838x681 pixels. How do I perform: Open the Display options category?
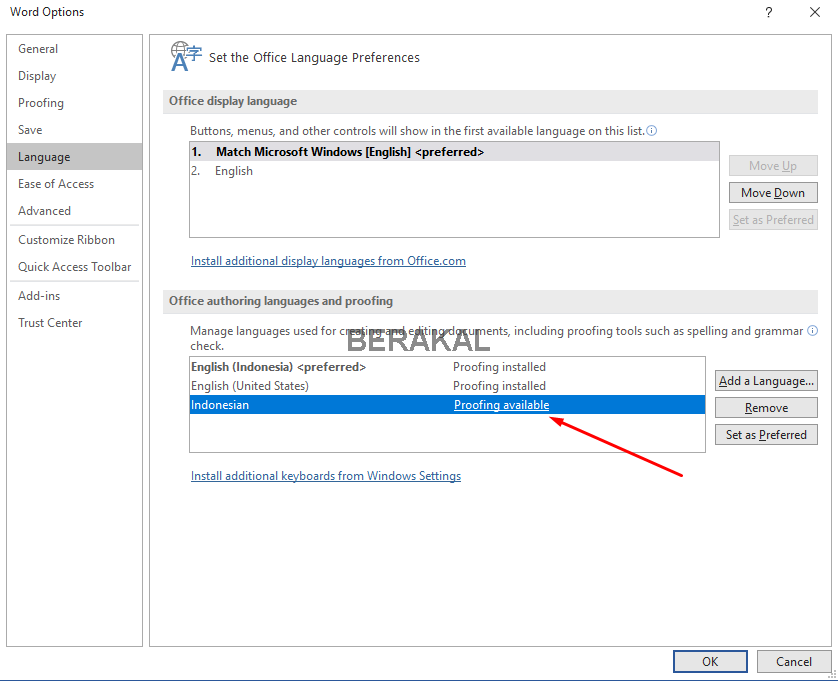[74, 76]
